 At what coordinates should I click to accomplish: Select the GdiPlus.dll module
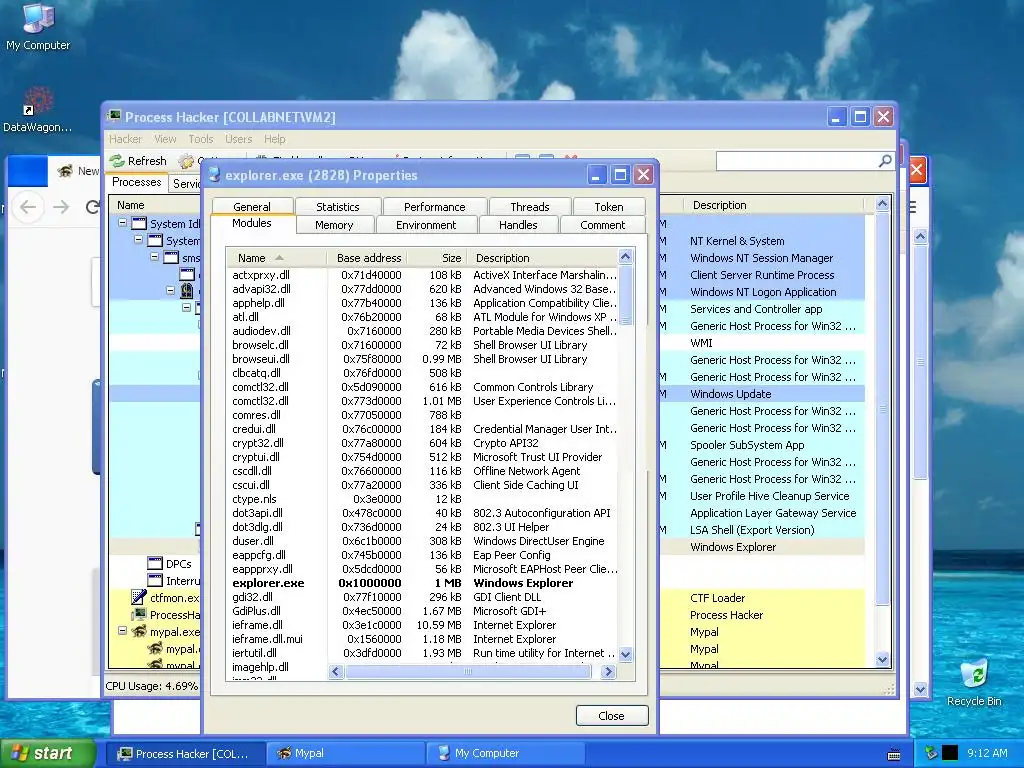click(x=422, y=611)
